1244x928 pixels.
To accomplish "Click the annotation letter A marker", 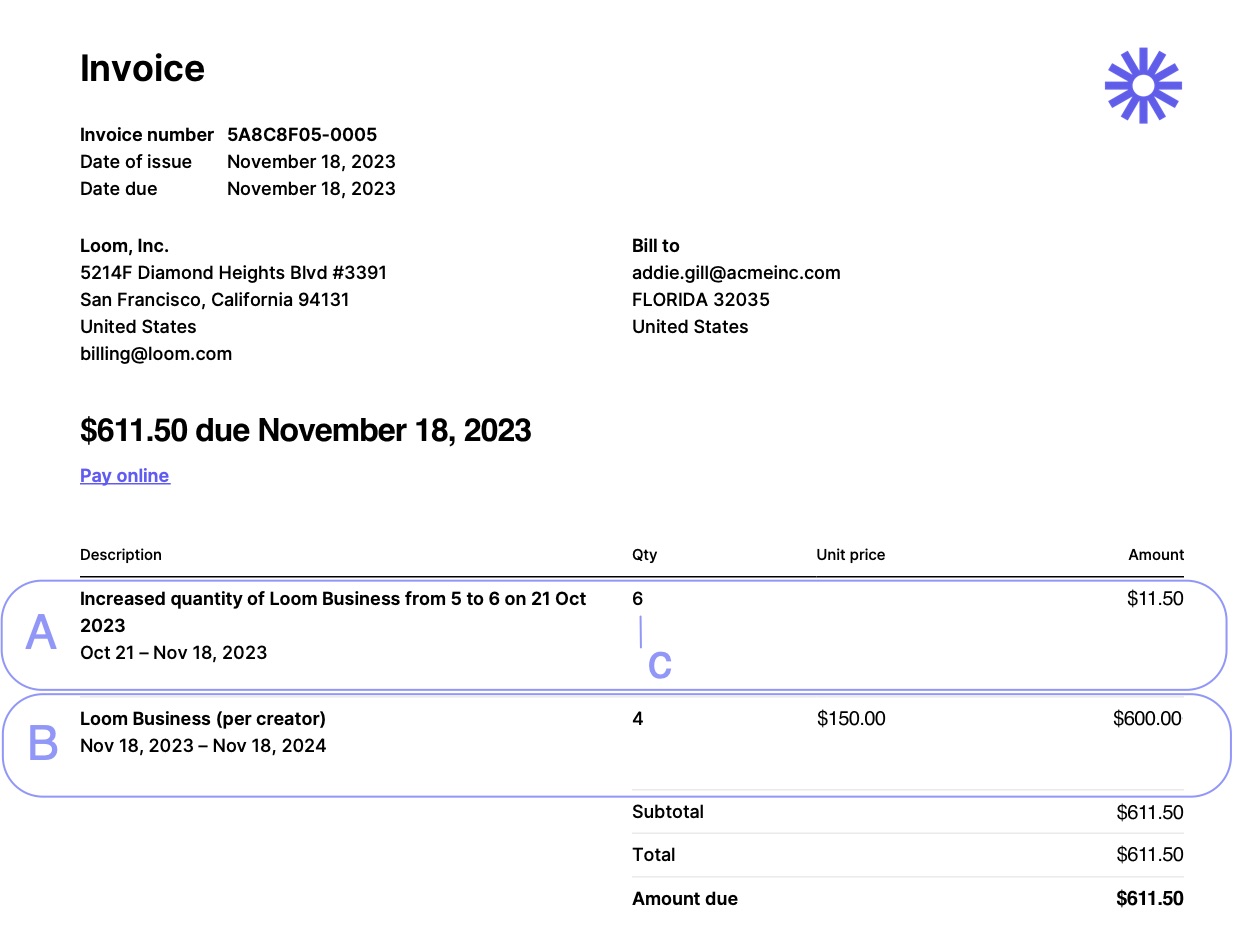I will click(x=41, y=633).
